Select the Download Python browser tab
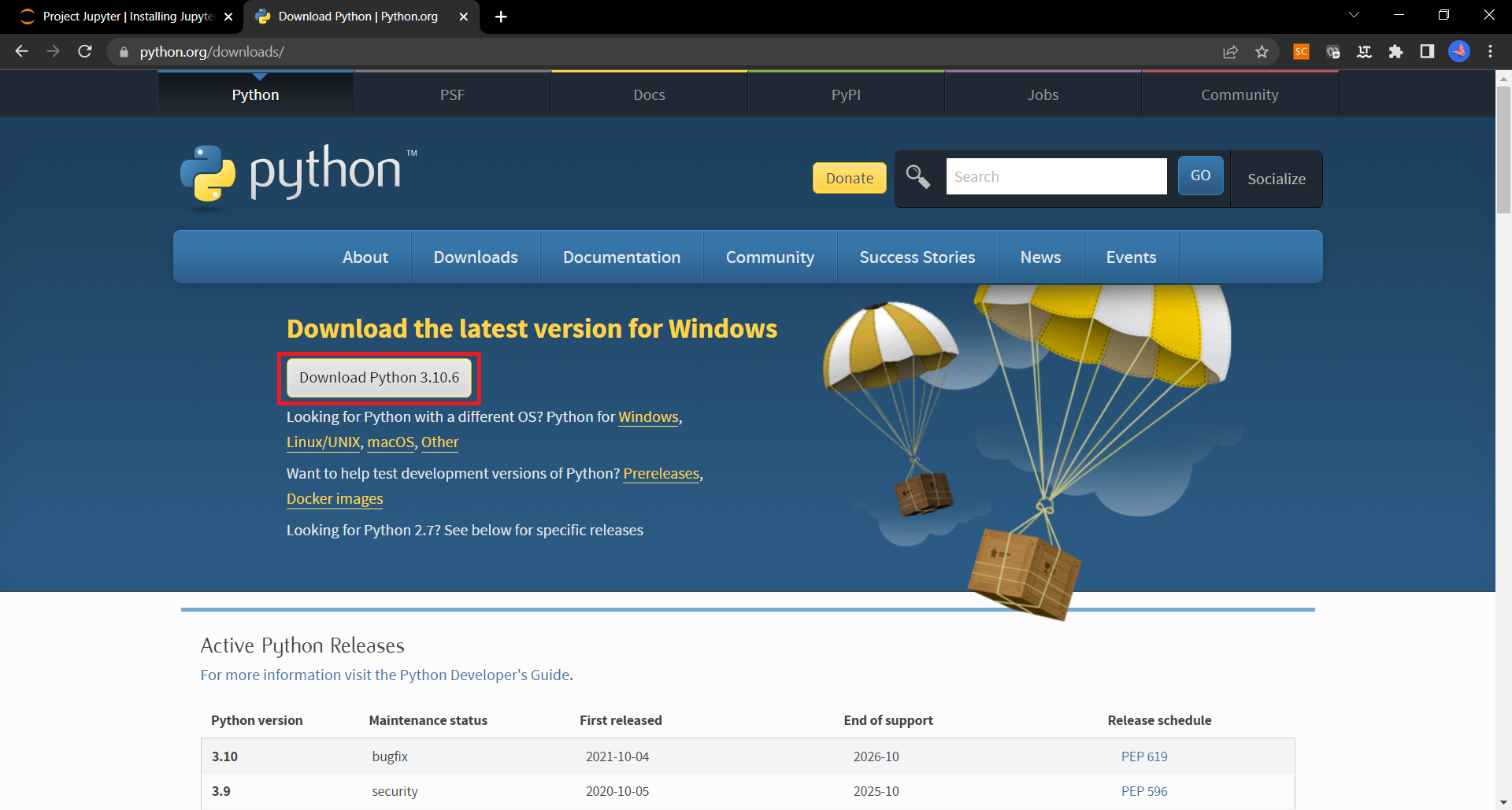Image resolution: width=1512 pixels, height=810 pixels. (362, 17)
